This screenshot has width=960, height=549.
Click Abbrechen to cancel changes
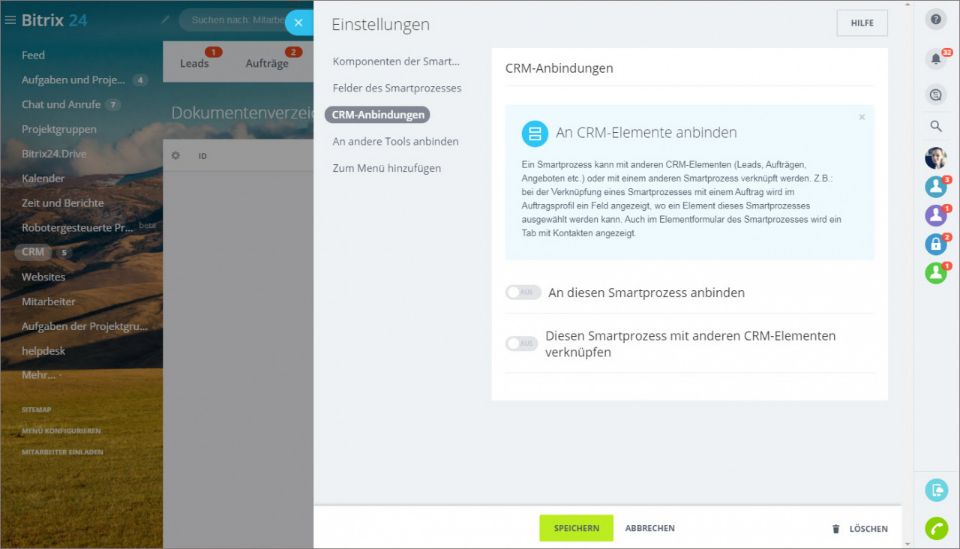pos(650,528)
